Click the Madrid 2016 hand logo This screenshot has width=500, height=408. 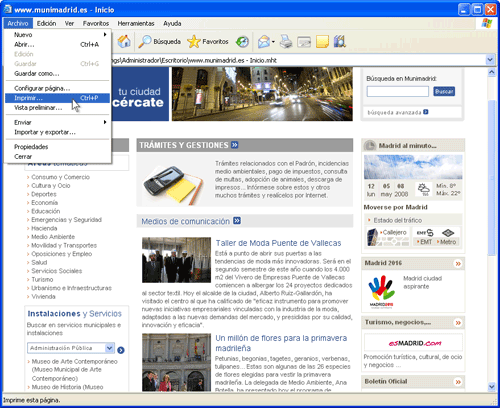click(x=381, y=291)
